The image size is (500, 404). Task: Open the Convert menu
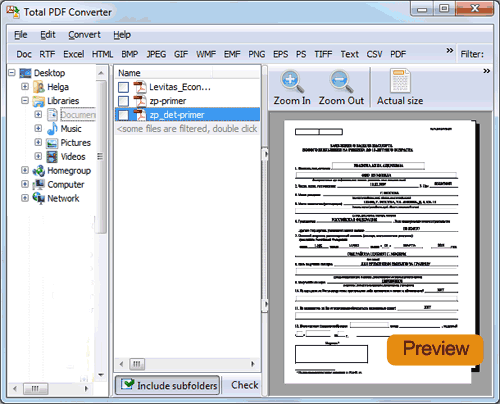84,35
